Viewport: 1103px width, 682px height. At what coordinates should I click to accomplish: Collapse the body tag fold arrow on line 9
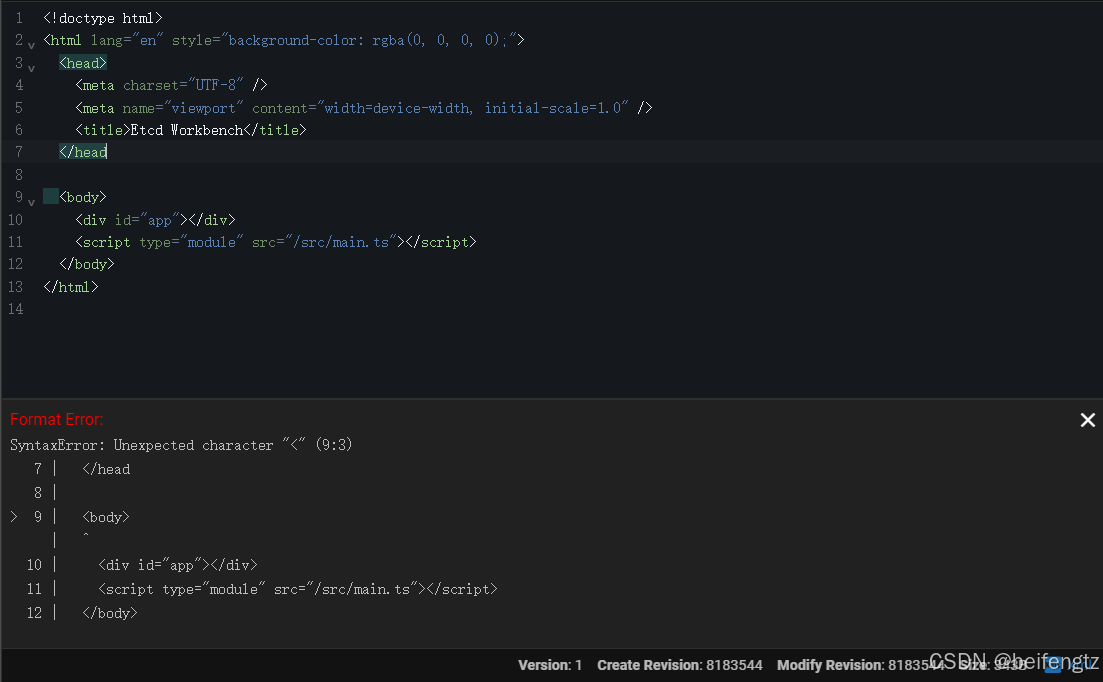pos(32,202)
